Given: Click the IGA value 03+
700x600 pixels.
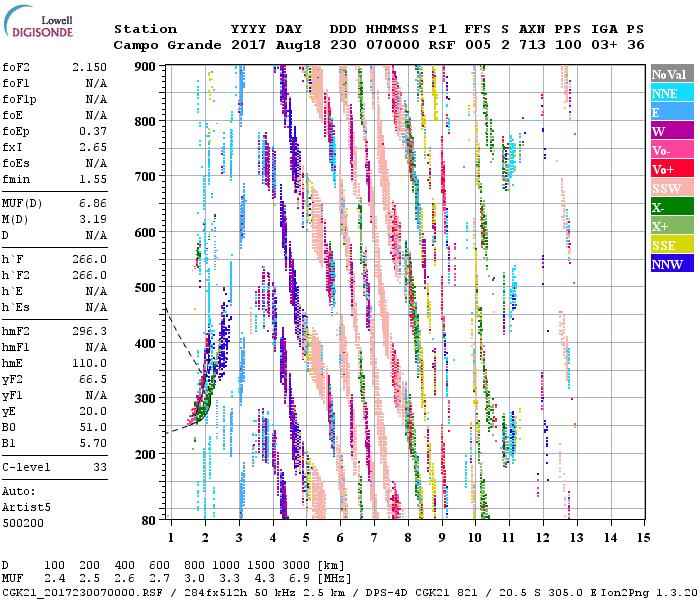Looking at the screenshot, I should tap(604, 45).
